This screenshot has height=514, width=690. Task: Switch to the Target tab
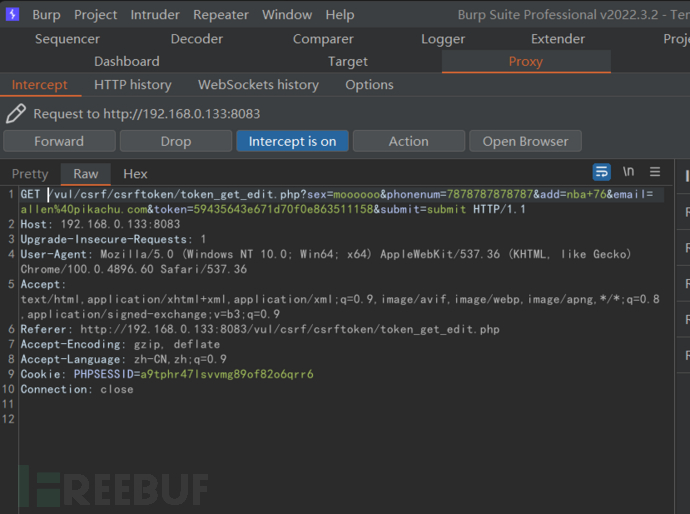point(348,61)
